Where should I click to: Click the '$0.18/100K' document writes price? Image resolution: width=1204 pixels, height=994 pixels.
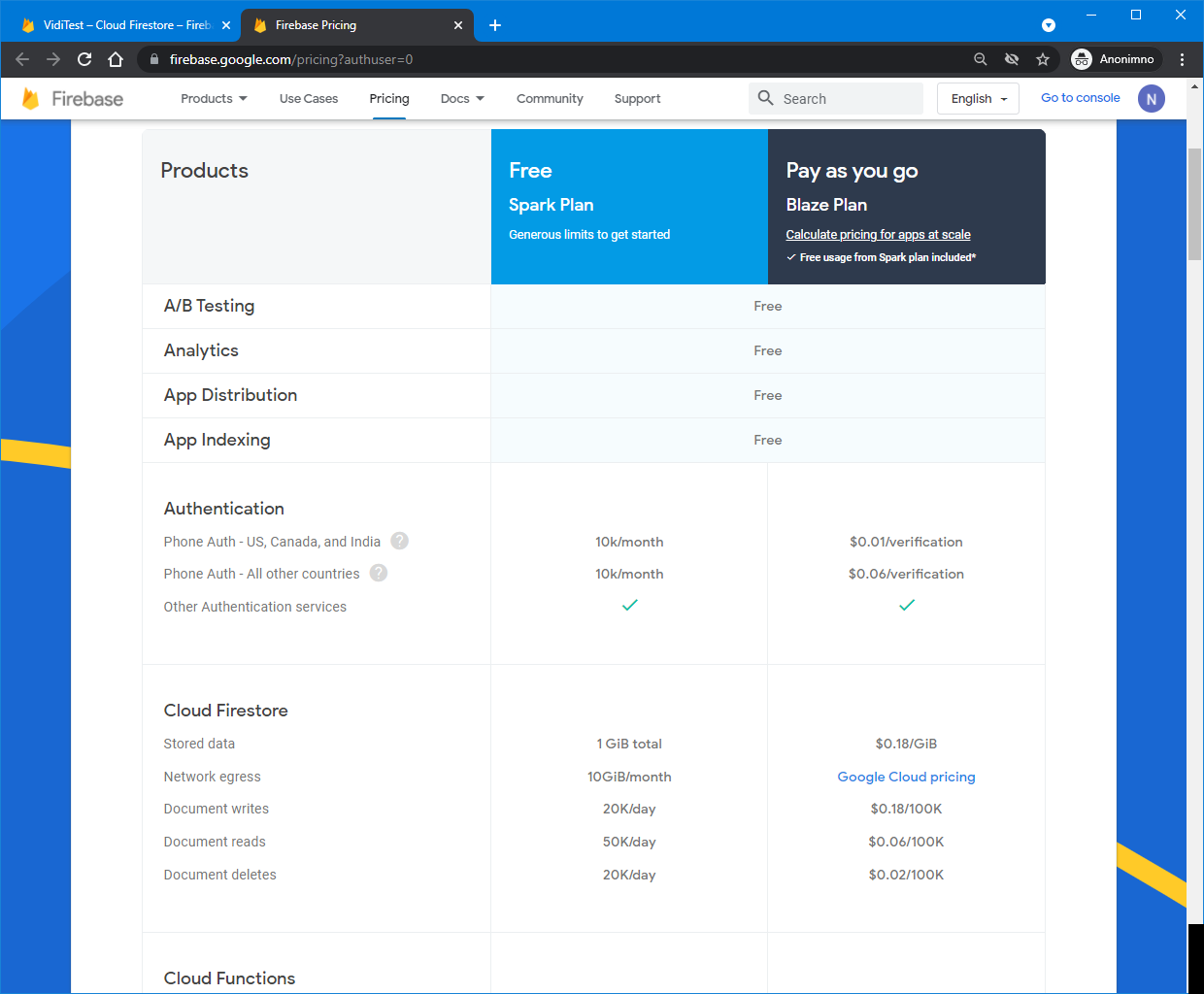pos(906,809)
